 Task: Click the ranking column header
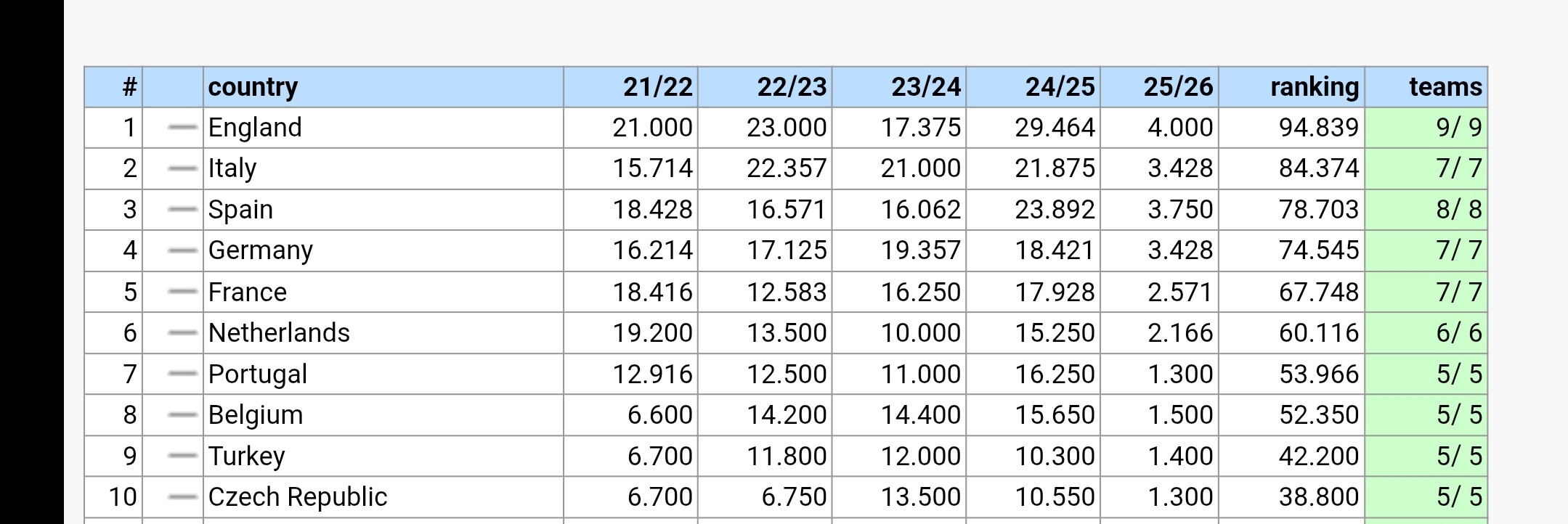coord(1315,87)
